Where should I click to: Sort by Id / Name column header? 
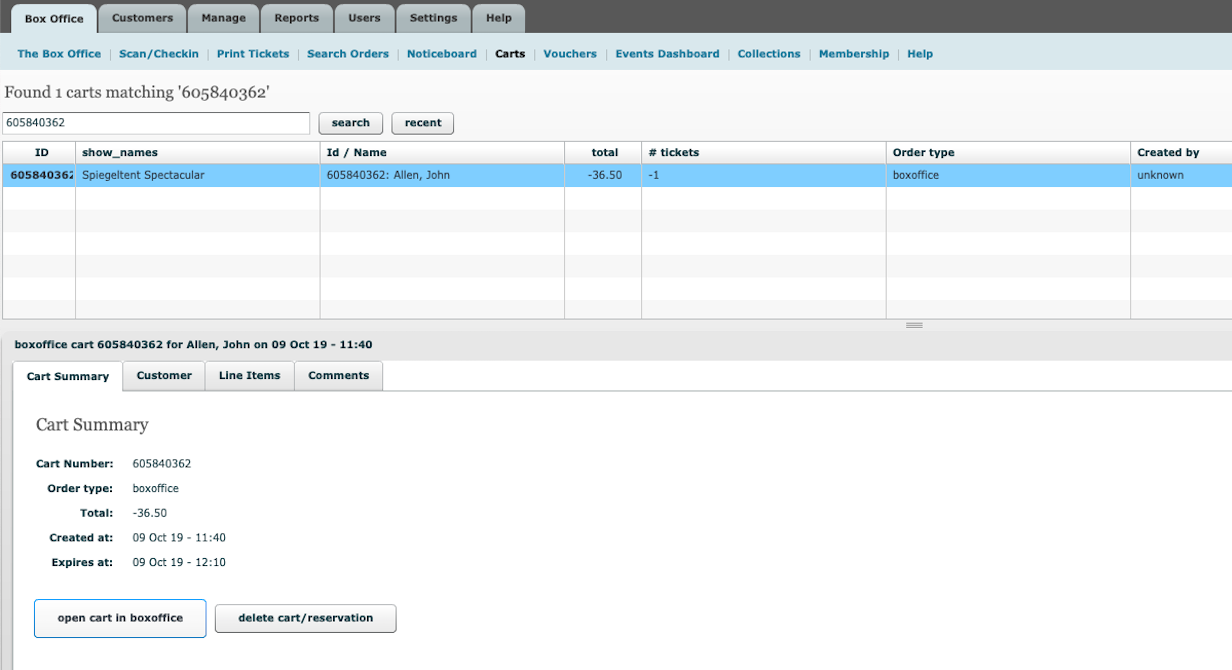(x=443, y=153)
